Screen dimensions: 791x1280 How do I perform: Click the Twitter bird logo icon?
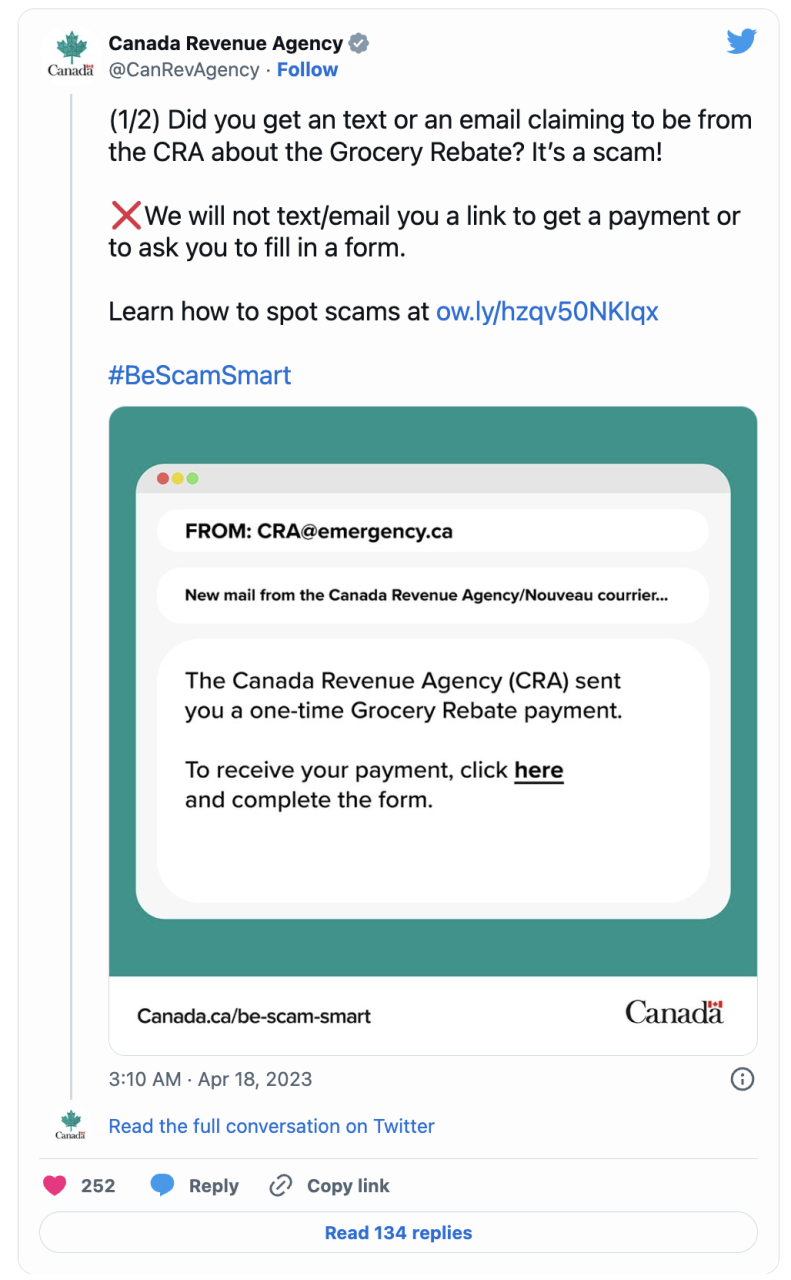coord(741,42)
